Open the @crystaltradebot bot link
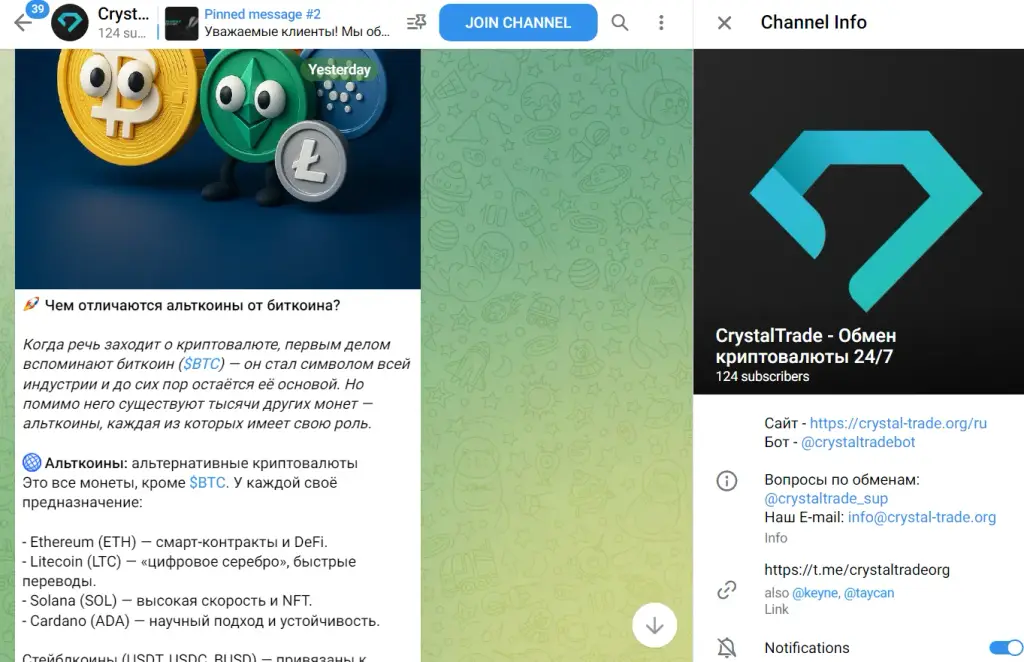 coord(858,442)
